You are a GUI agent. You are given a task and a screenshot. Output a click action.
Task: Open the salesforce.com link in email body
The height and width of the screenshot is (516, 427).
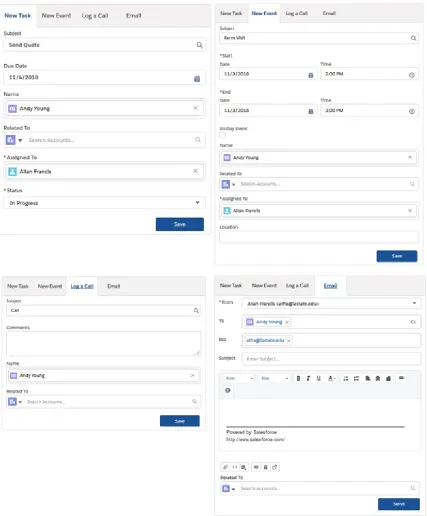(x=255, y=440)
